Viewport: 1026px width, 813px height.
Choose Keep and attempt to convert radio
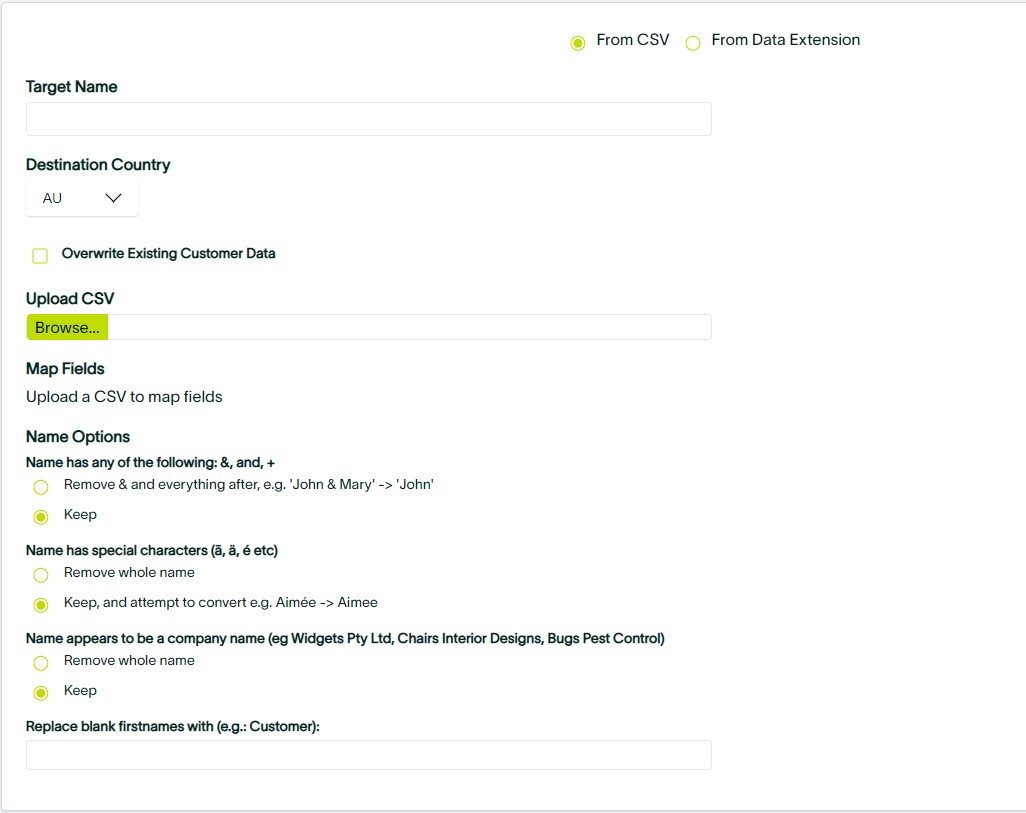click(41, 605)
